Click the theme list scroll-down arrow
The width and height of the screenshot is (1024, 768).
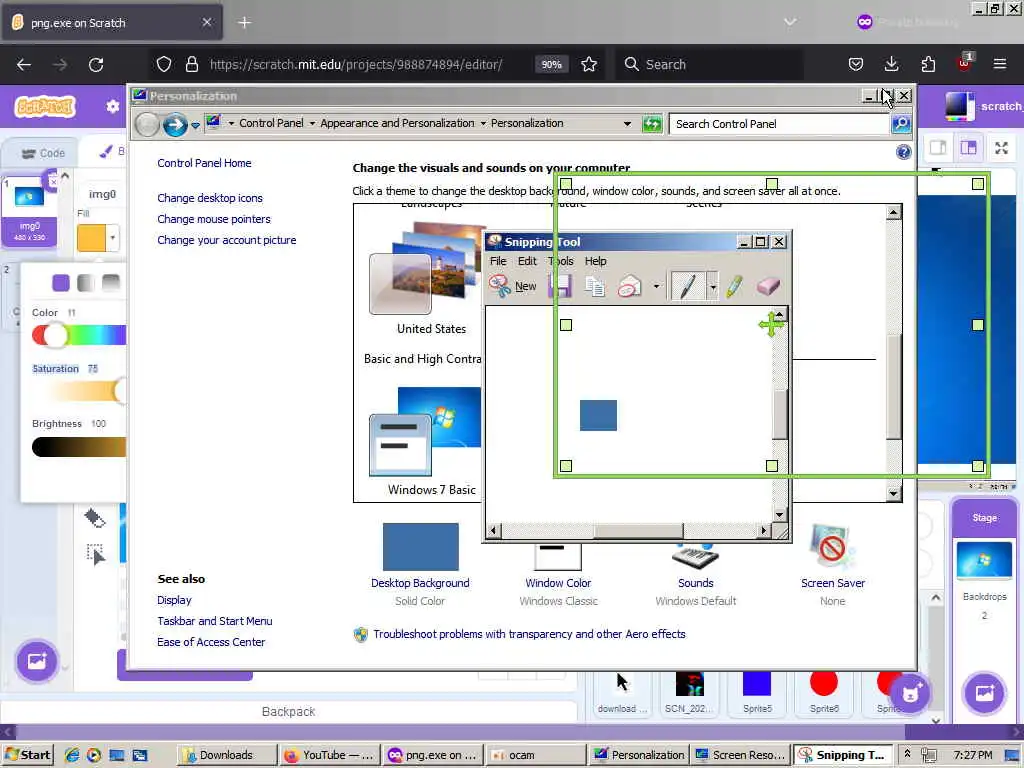pyautogui.click(x=893, y=494)
